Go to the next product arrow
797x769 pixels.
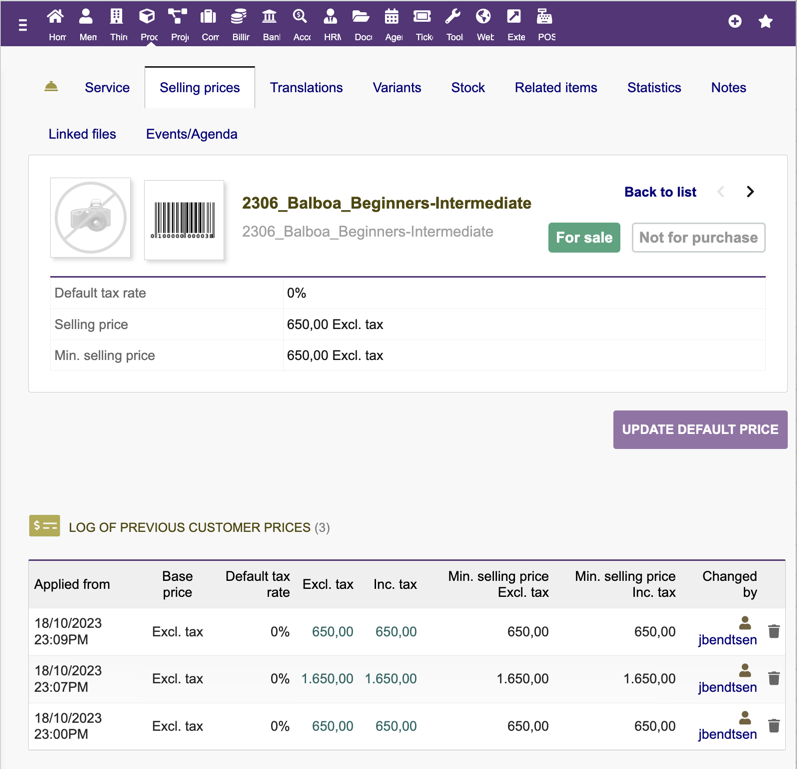(750, 192)
